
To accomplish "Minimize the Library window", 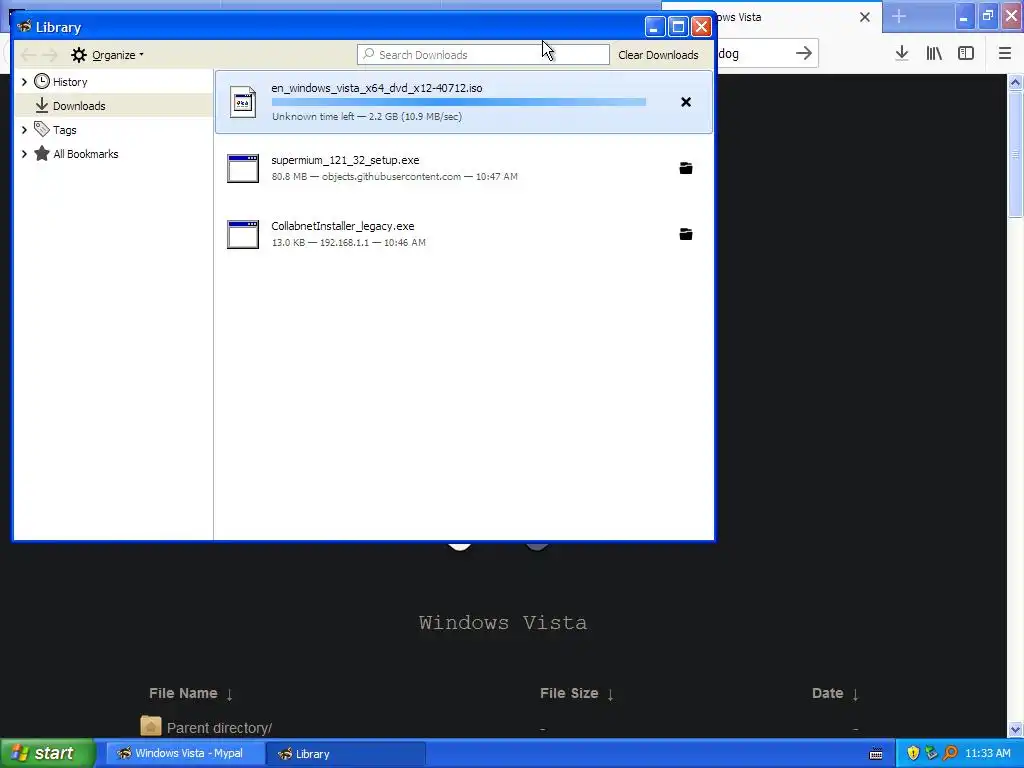I will tap(655, 27).
